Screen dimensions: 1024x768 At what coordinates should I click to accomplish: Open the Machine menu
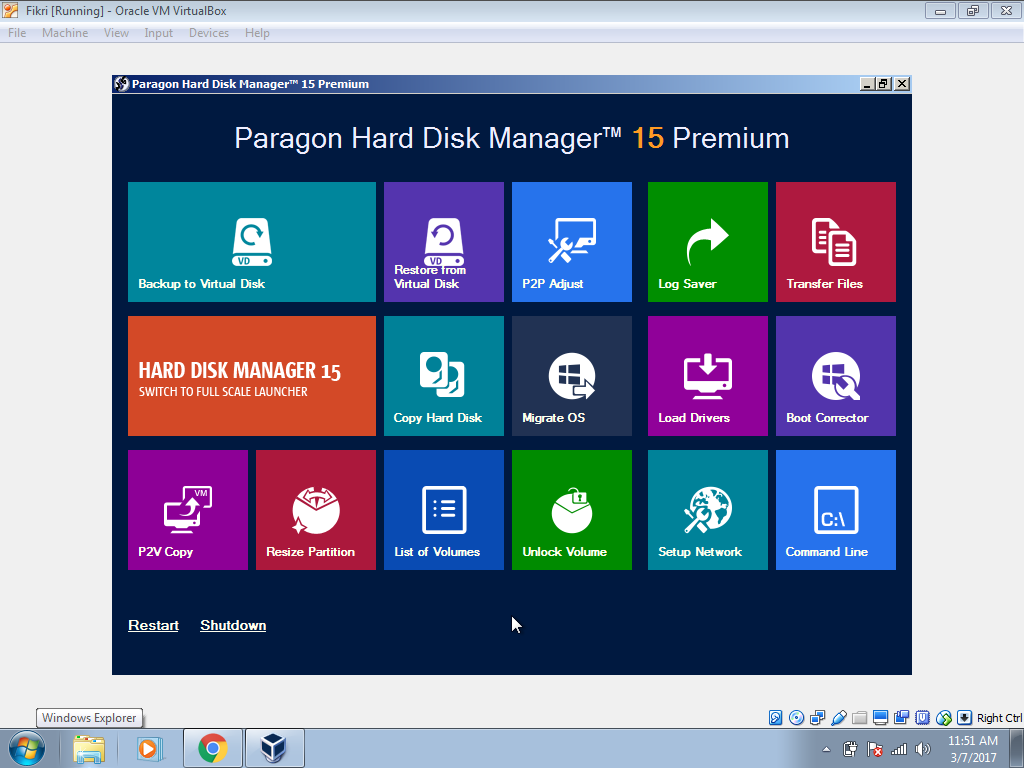pos(65,32)
